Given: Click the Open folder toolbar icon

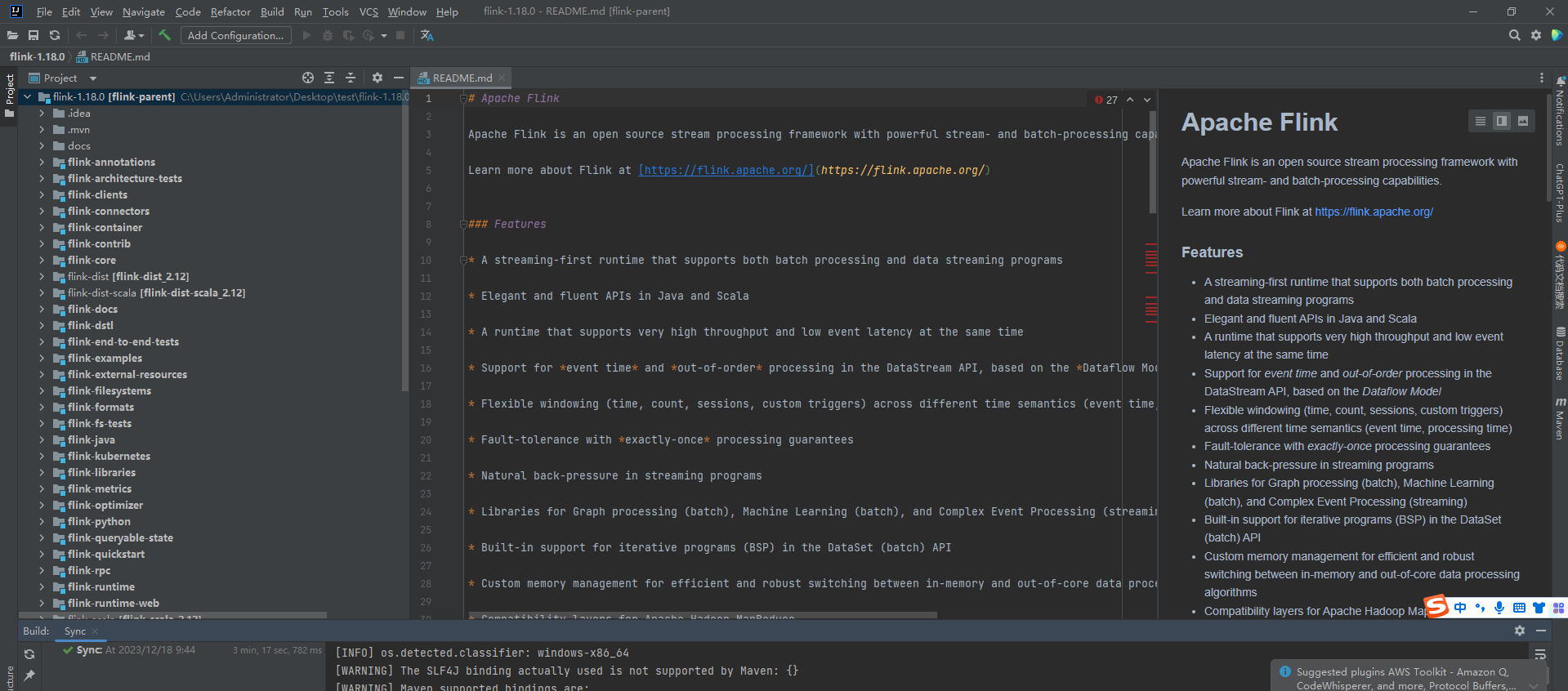Looking at the screenshot, I should pyautogui.click(x=12, y=35).
